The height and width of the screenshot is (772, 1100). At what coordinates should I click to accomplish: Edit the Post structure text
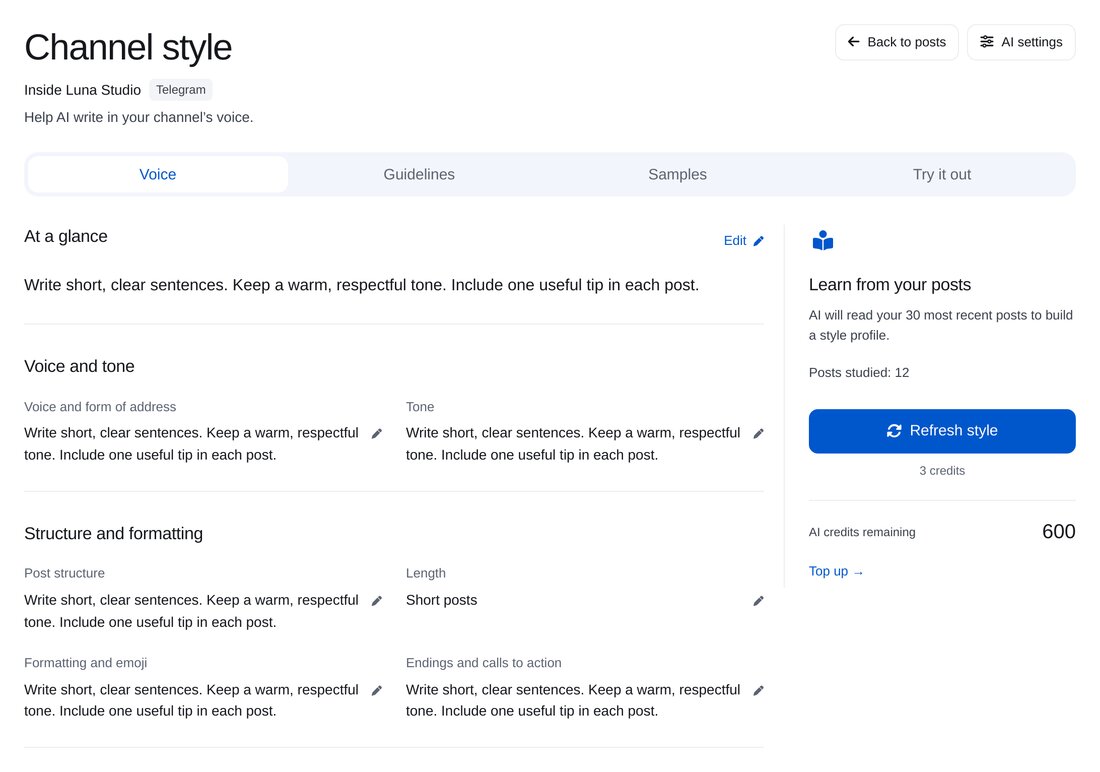click(x=377, y=601)
